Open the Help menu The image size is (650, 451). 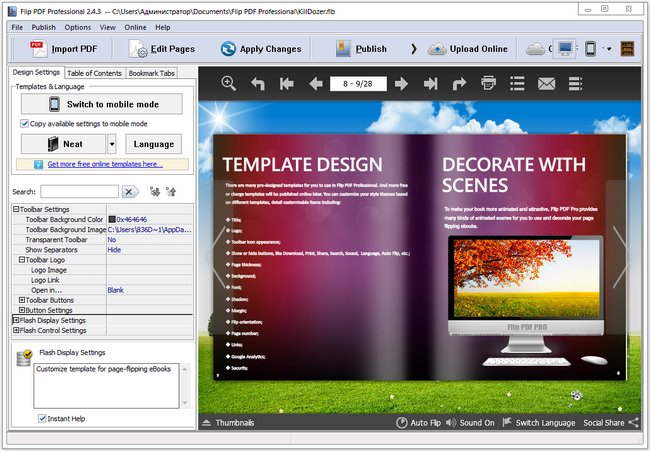[163, 27]
